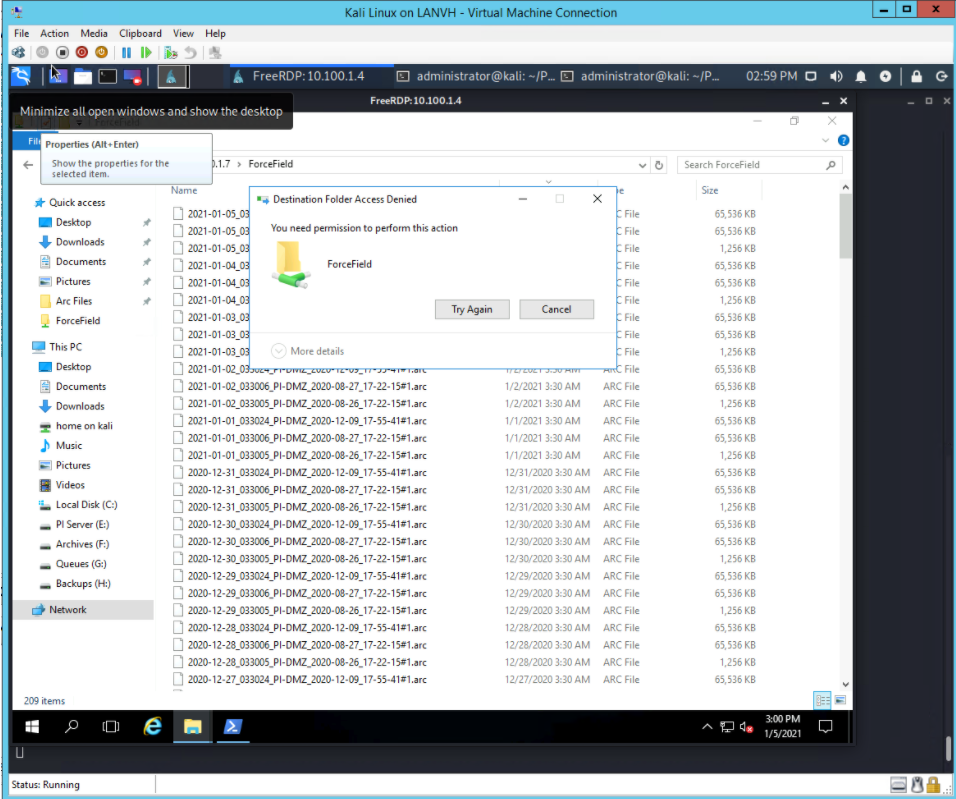Click the green Reset/Start VM icon
This screenshot has width=956, height=799.
[146, 52]
